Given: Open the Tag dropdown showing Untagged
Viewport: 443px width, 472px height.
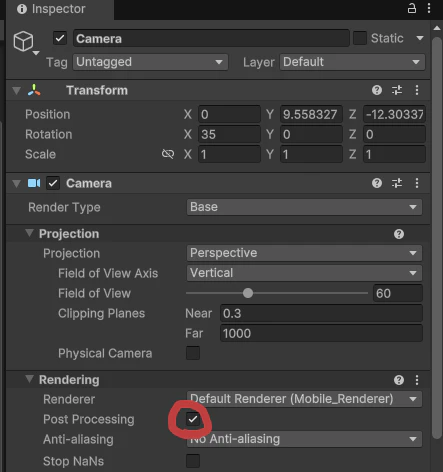Looking at the screenshot, I should [150, 62].
